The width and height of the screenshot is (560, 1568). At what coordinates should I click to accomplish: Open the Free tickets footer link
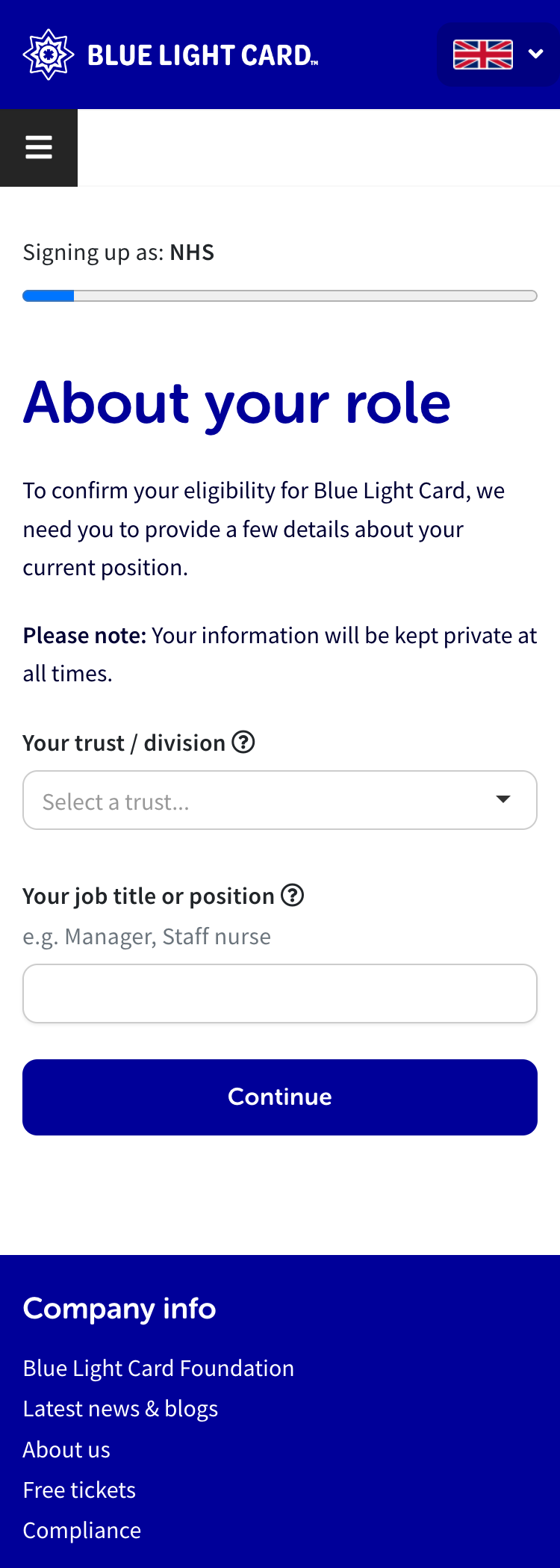(79, 1490)
